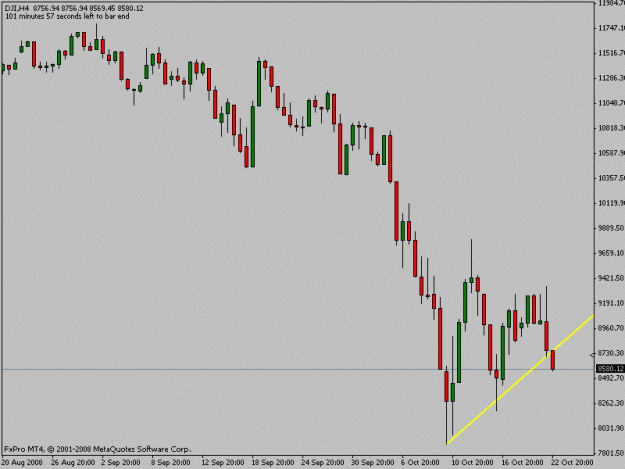This screenshot has height=469, width=625.
Task: Click the 9889 price axis label
Action: pyautogui.click(x=611, y=228)
